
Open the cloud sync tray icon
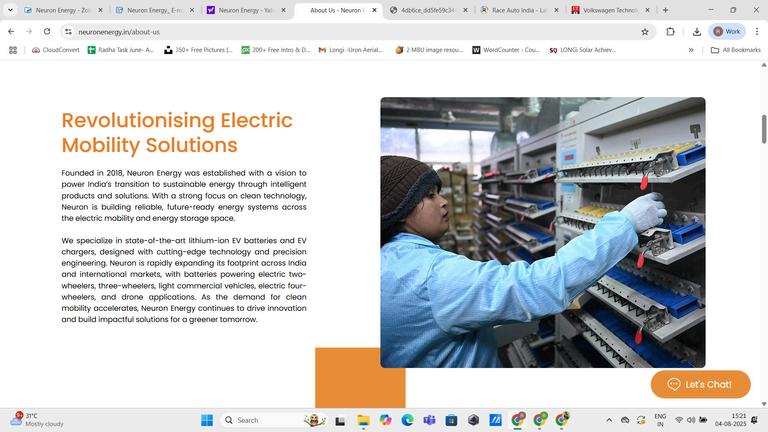pyautogui.click(x=625, y=420)
